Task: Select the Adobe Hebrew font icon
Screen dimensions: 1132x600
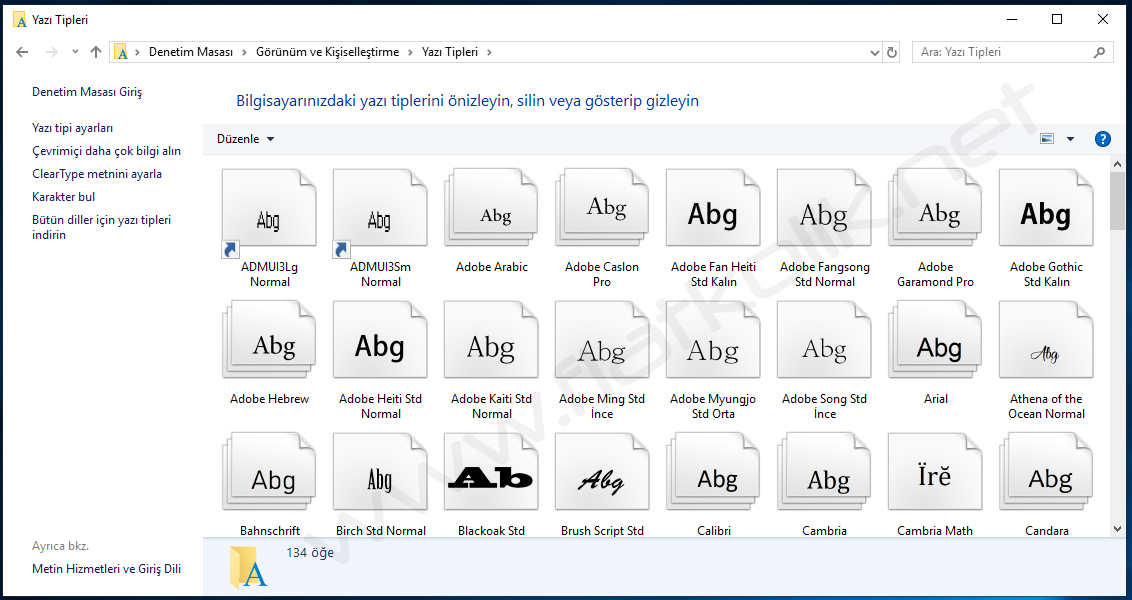Action: (x=269, y=341)
